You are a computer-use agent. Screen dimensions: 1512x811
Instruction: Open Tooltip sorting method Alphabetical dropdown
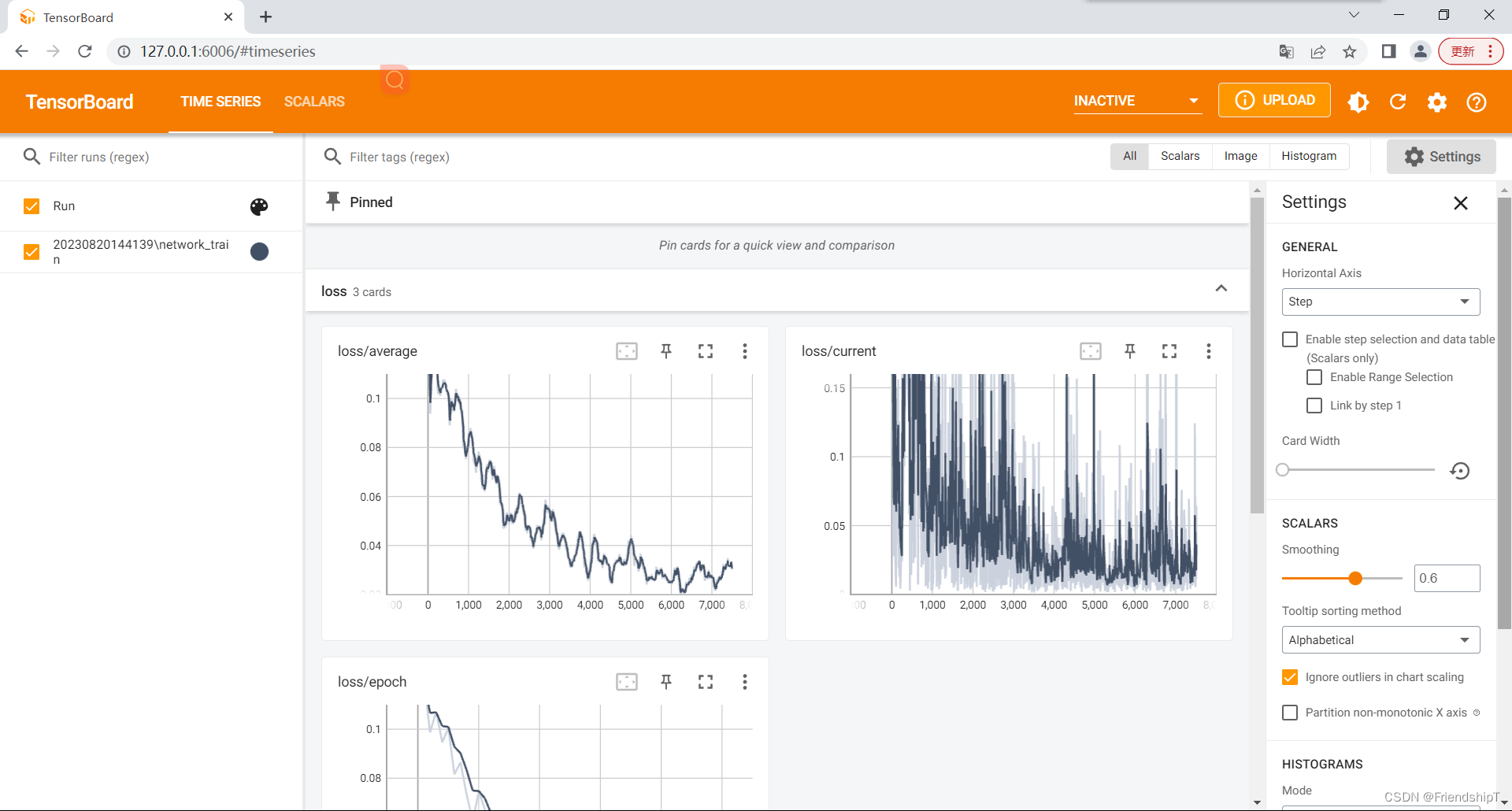tap(1380, 640)
